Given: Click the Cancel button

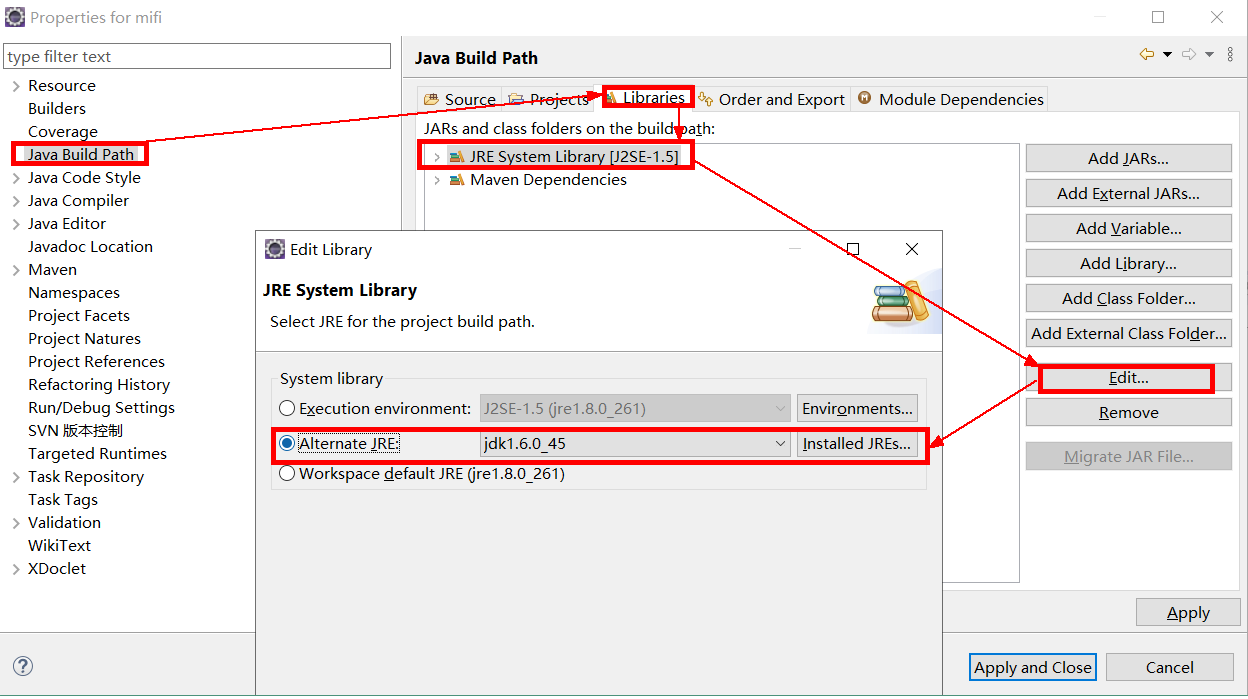Looking at the screenshot, I should coord(1169,667).
